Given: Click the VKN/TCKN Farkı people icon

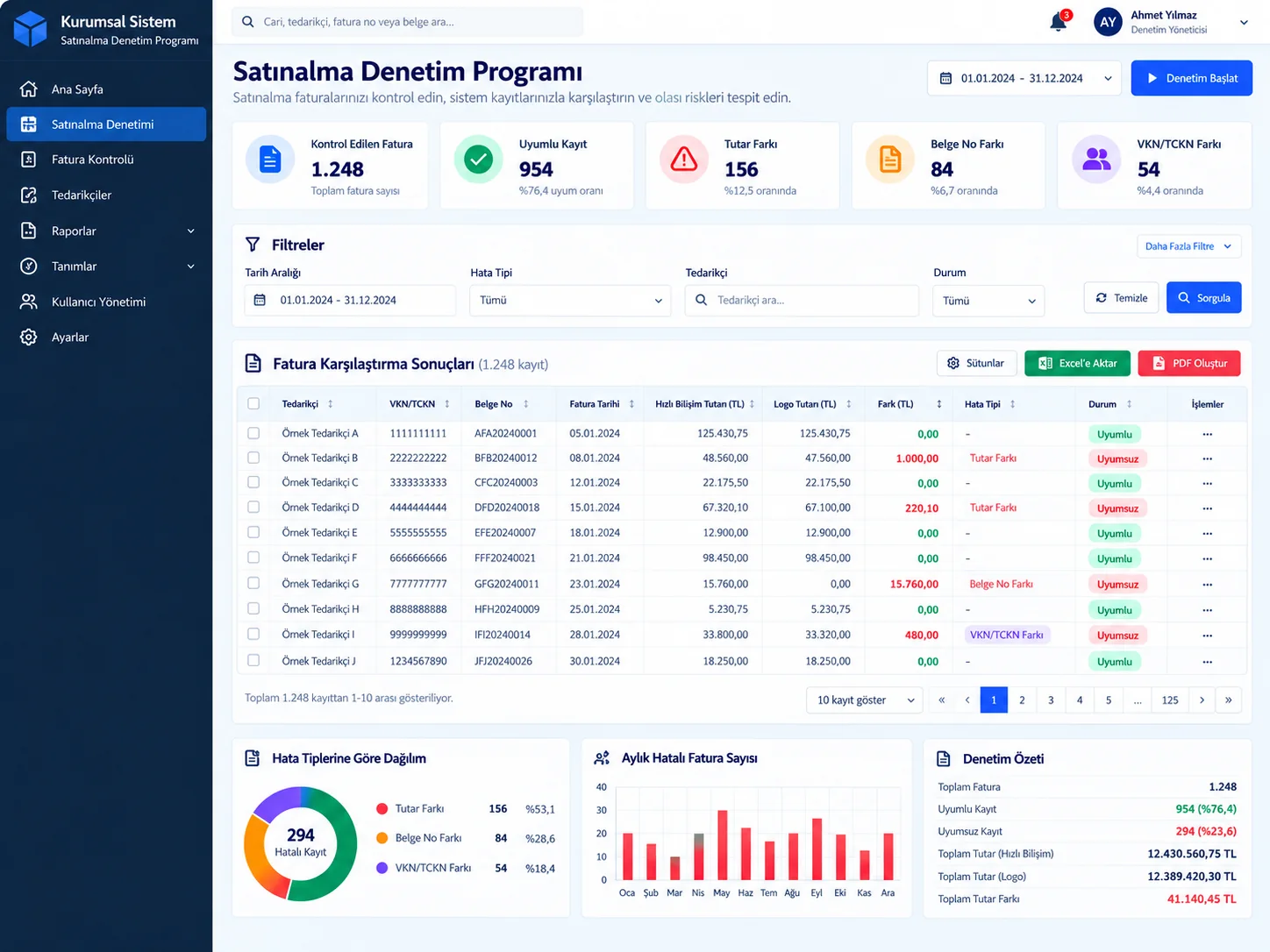Looking at the screenshot, I should click(x=1096, y=160).
